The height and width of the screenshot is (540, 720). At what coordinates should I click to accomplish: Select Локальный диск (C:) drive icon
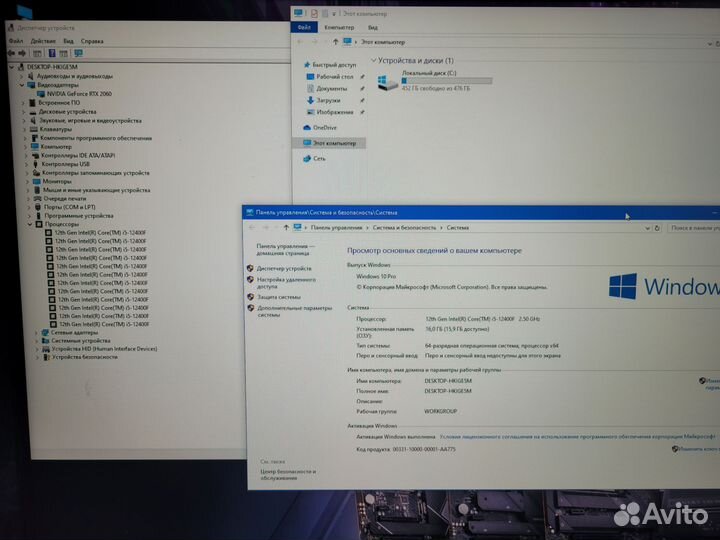pyautogui.click(x=387, y=83)
